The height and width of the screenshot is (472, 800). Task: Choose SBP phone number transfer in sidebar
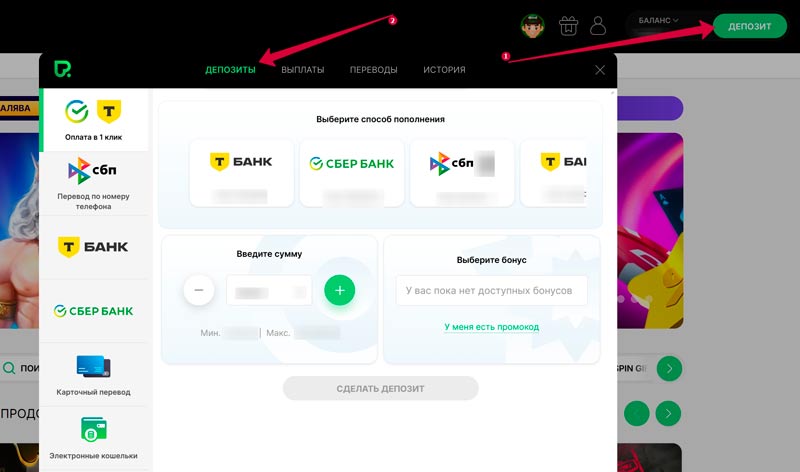click(94, 184)
